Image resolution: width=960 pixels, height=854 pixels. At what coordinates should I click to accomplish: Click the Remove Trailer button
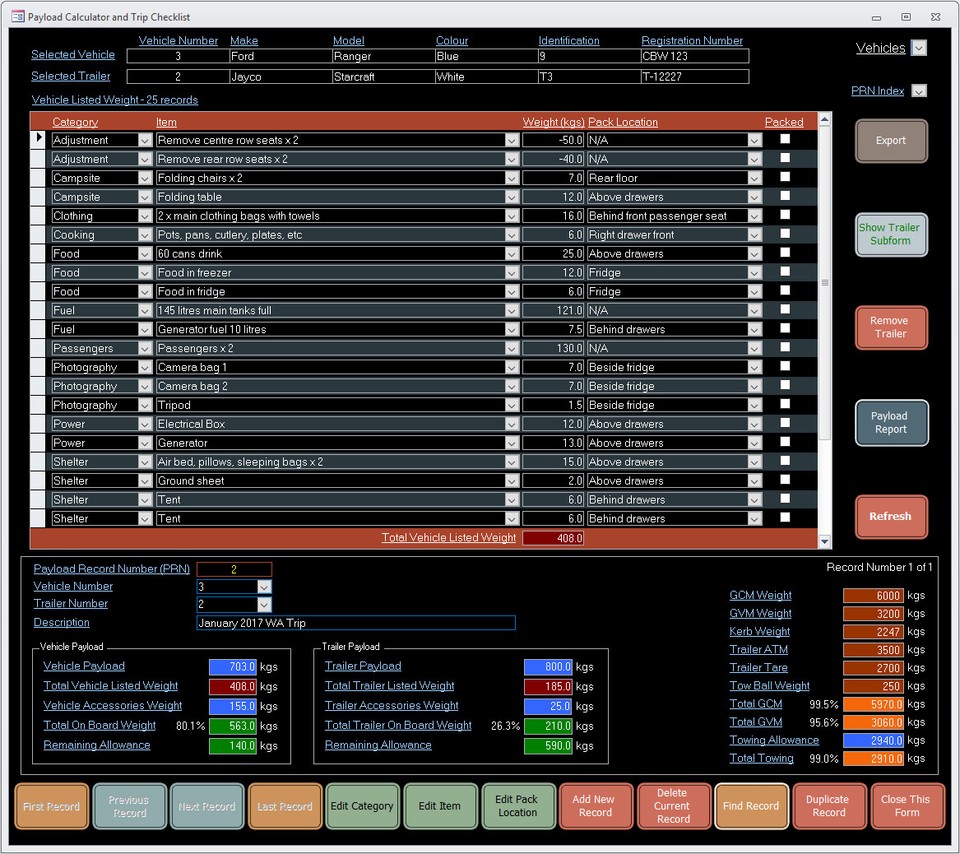pyautogui.click(x=890, y=328)
